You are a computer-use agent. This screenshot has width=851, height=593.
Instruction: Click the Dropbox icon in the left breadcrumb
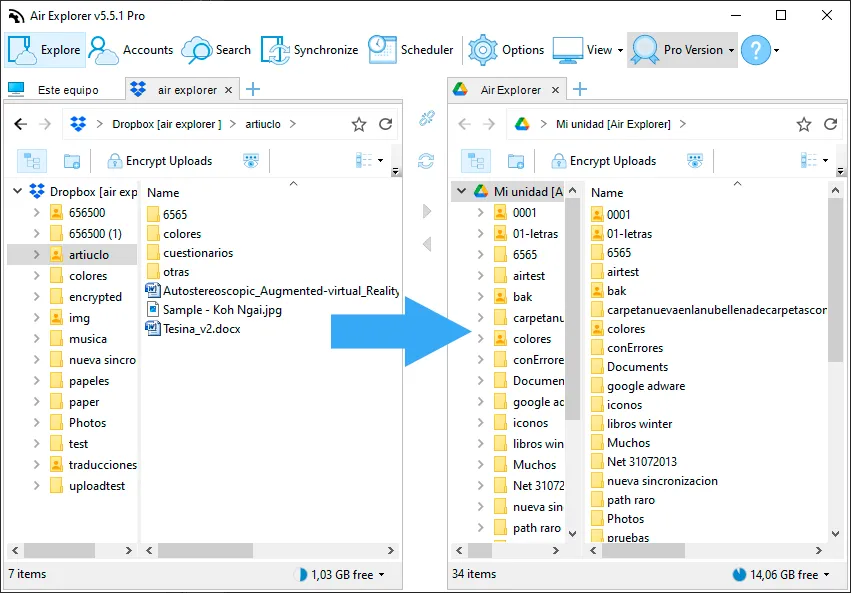point(78,124)
